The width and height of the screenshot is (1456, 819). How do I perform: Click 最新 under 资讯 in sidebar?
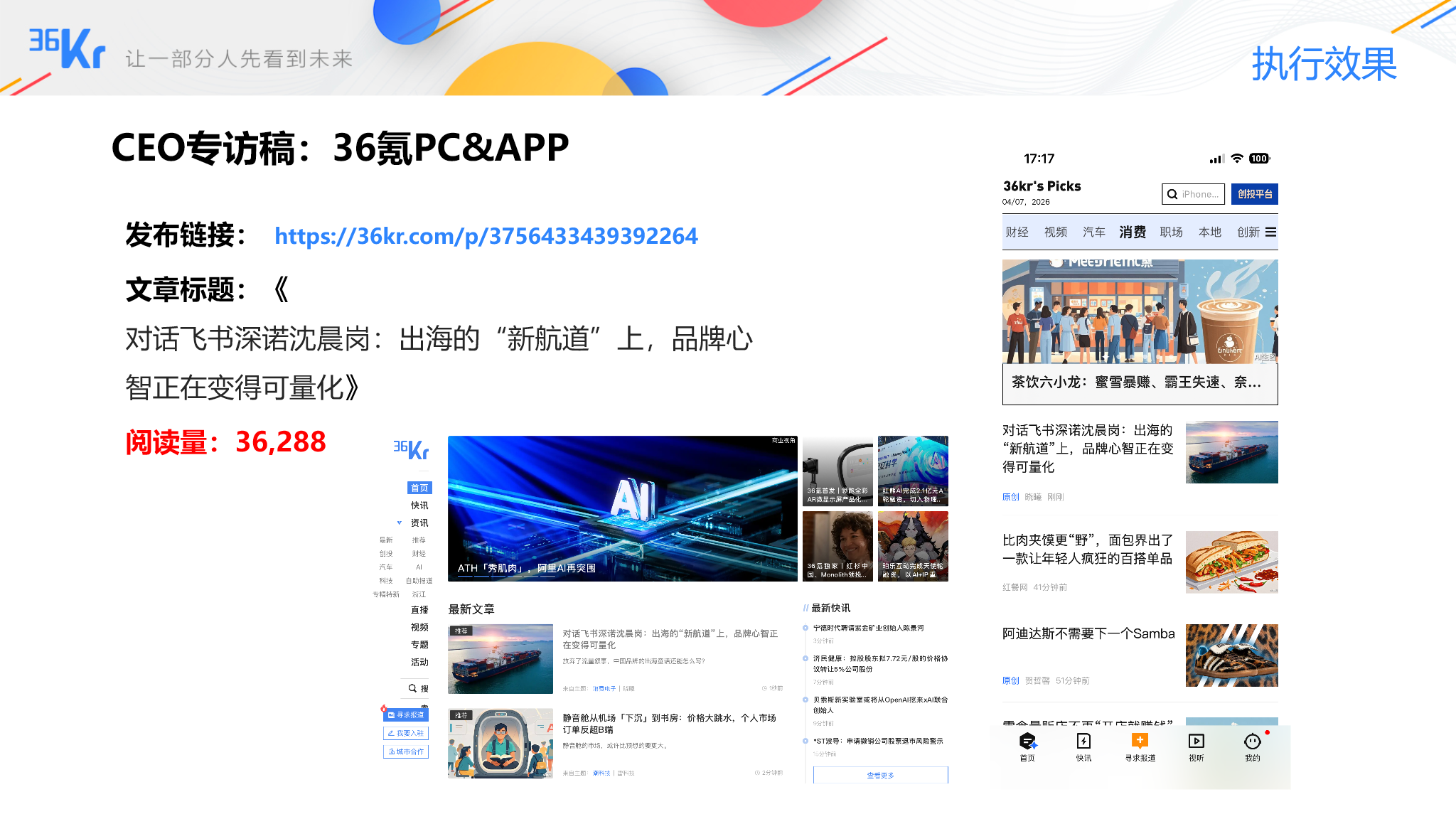(386, 540)
